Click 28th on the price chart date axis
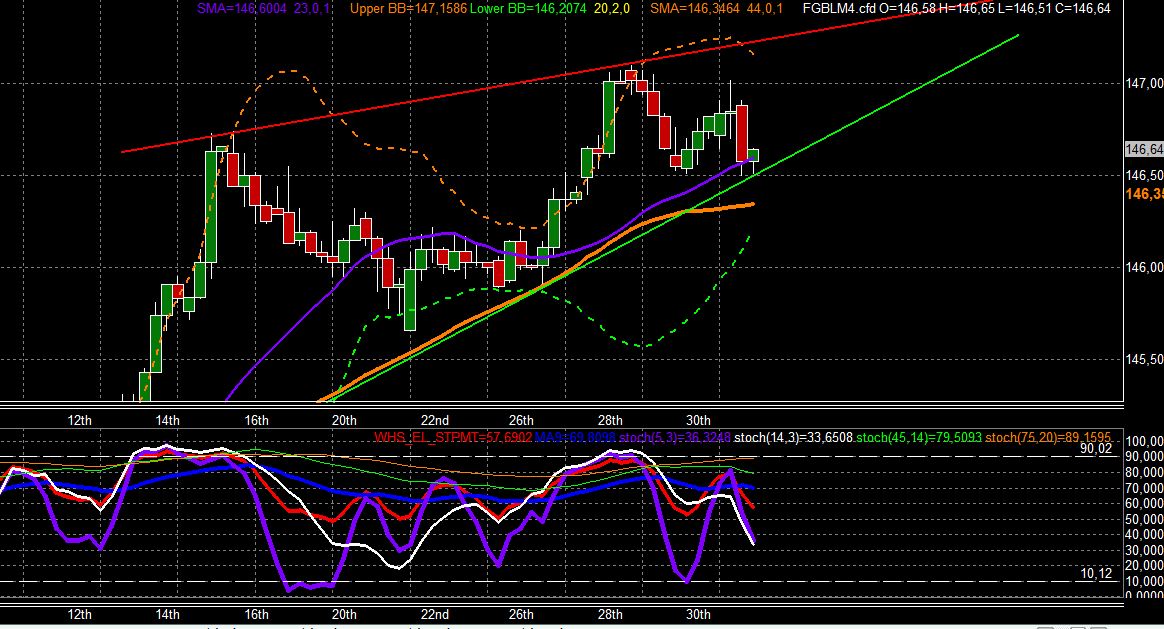The image size is (1164, 629). pos(610,420)
